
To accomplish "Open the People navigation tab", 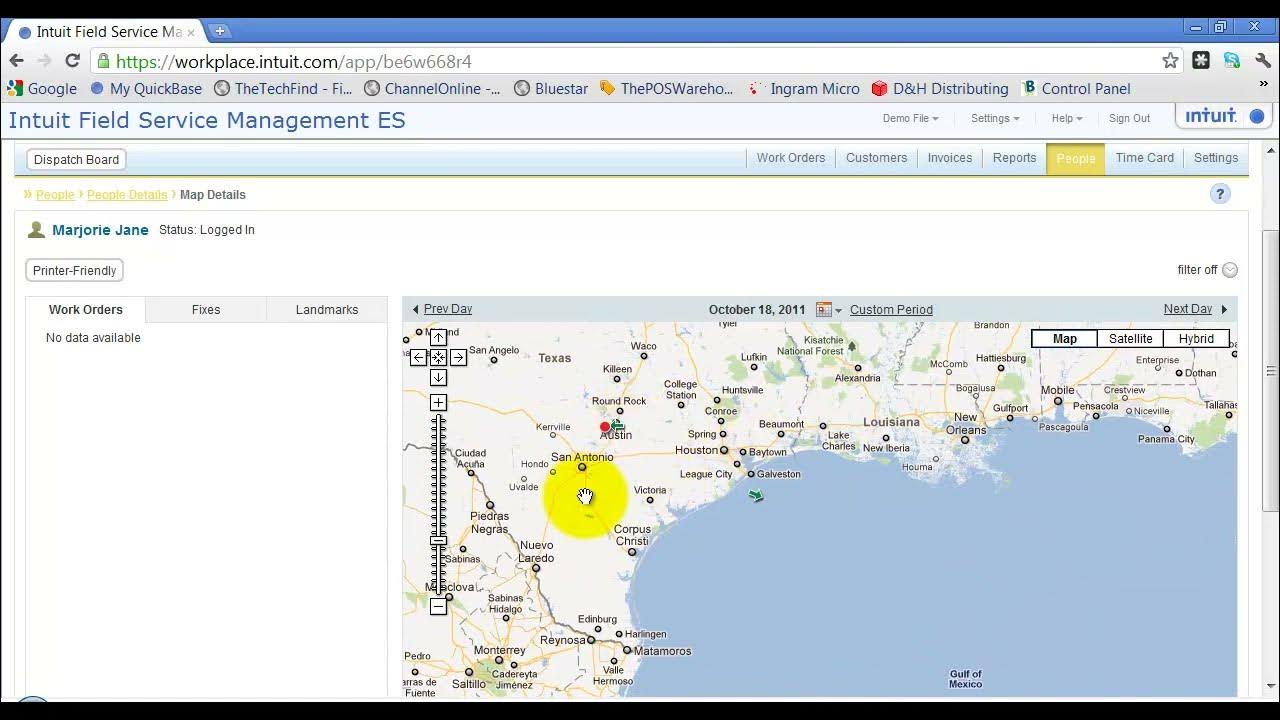I will pyautogui.click(x=1075, y=158).
